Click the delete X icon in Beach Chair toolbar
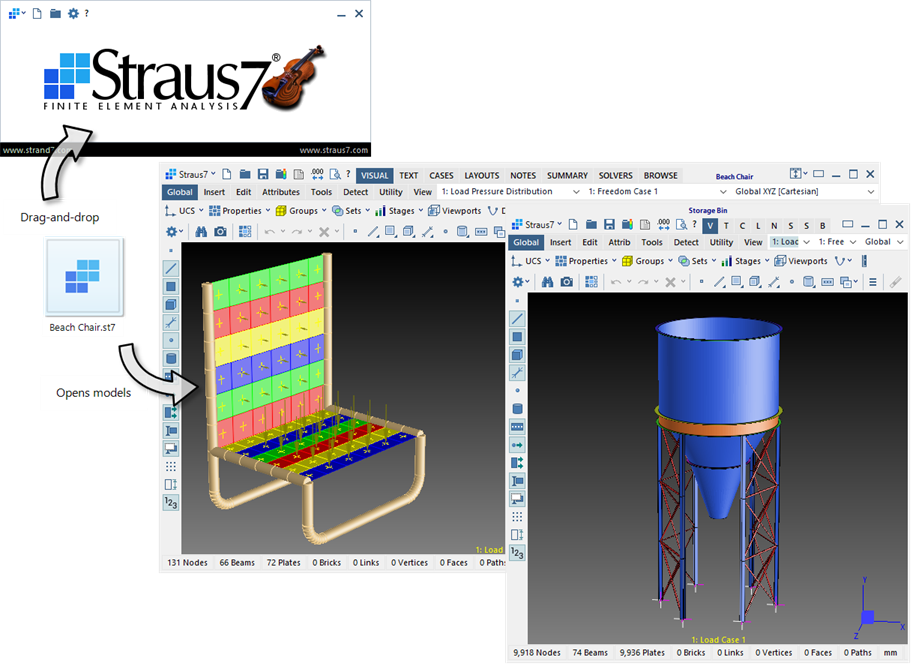The image size is (919, 672). pyautogui.click(x=324, y=232)
